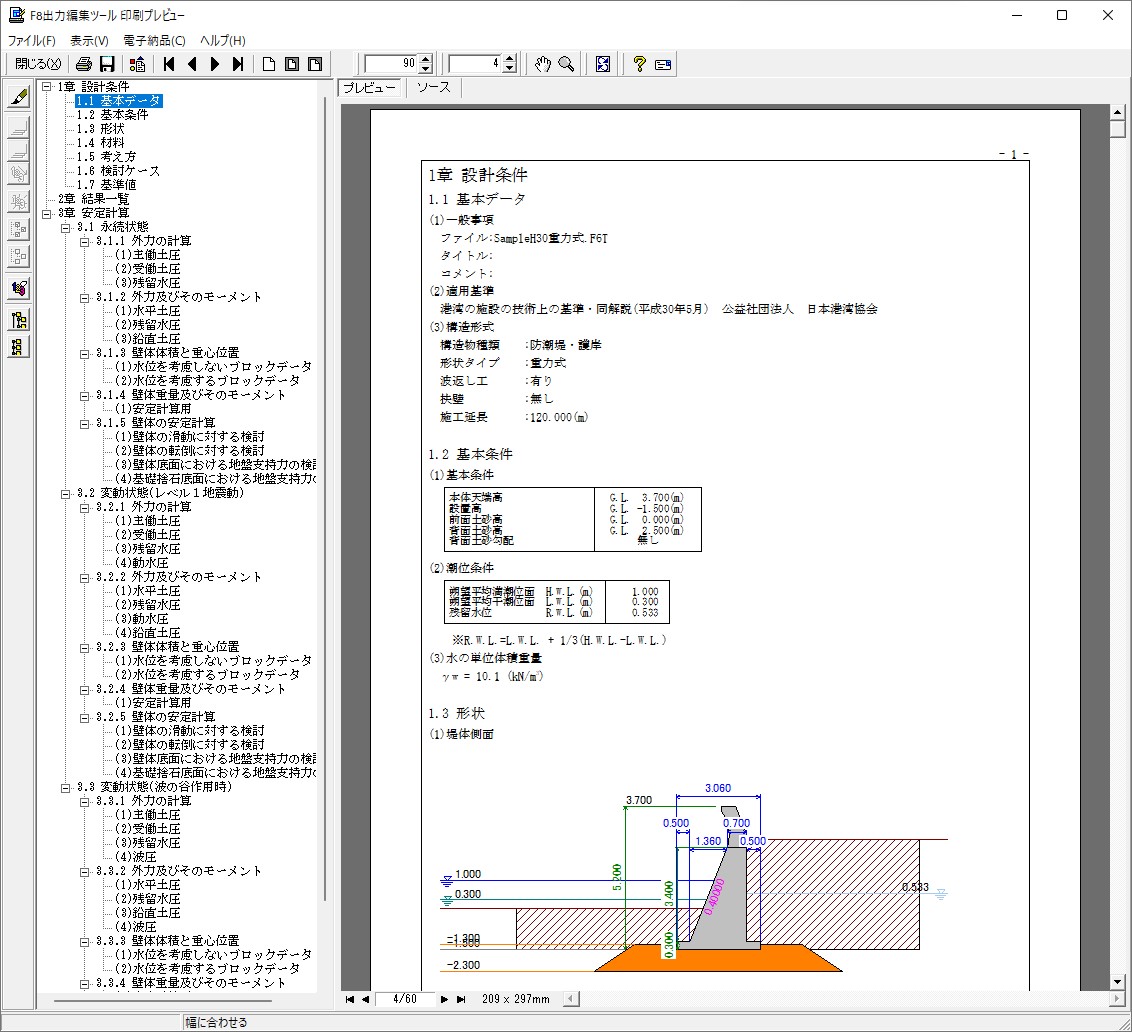The image size is (1132, 1032).
Task: Collapse the 3.1.1 外力の計算 node
Action: click(x=84, y=241)
